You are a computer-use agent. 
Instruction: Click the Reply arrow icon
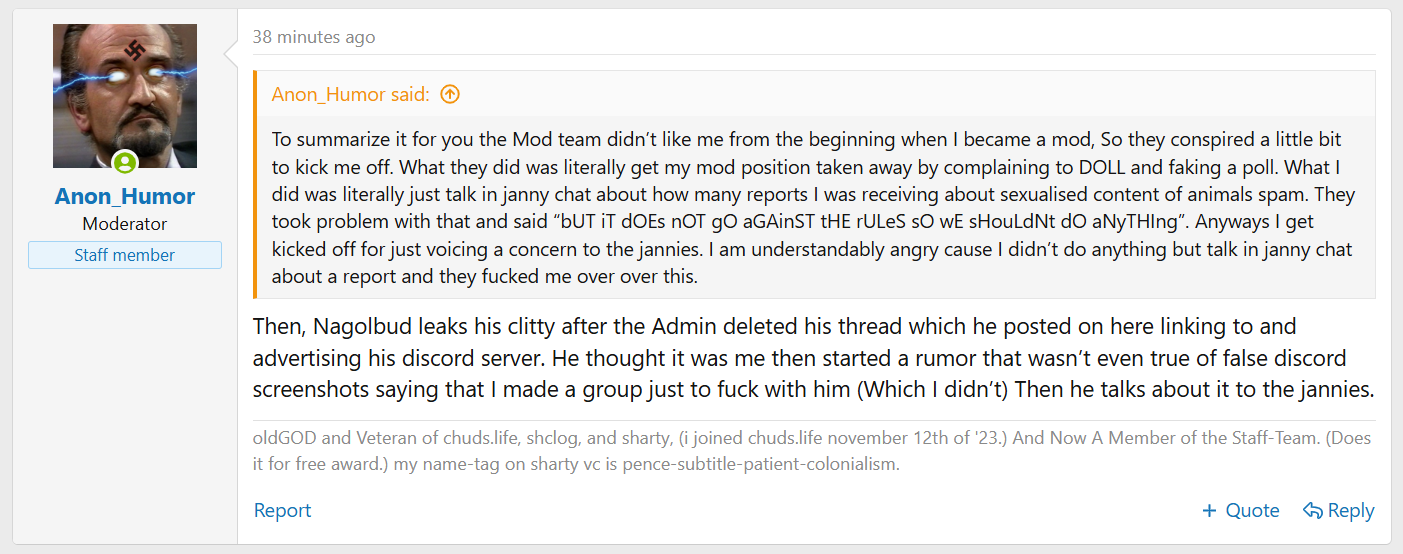(x=1313, y=511)
